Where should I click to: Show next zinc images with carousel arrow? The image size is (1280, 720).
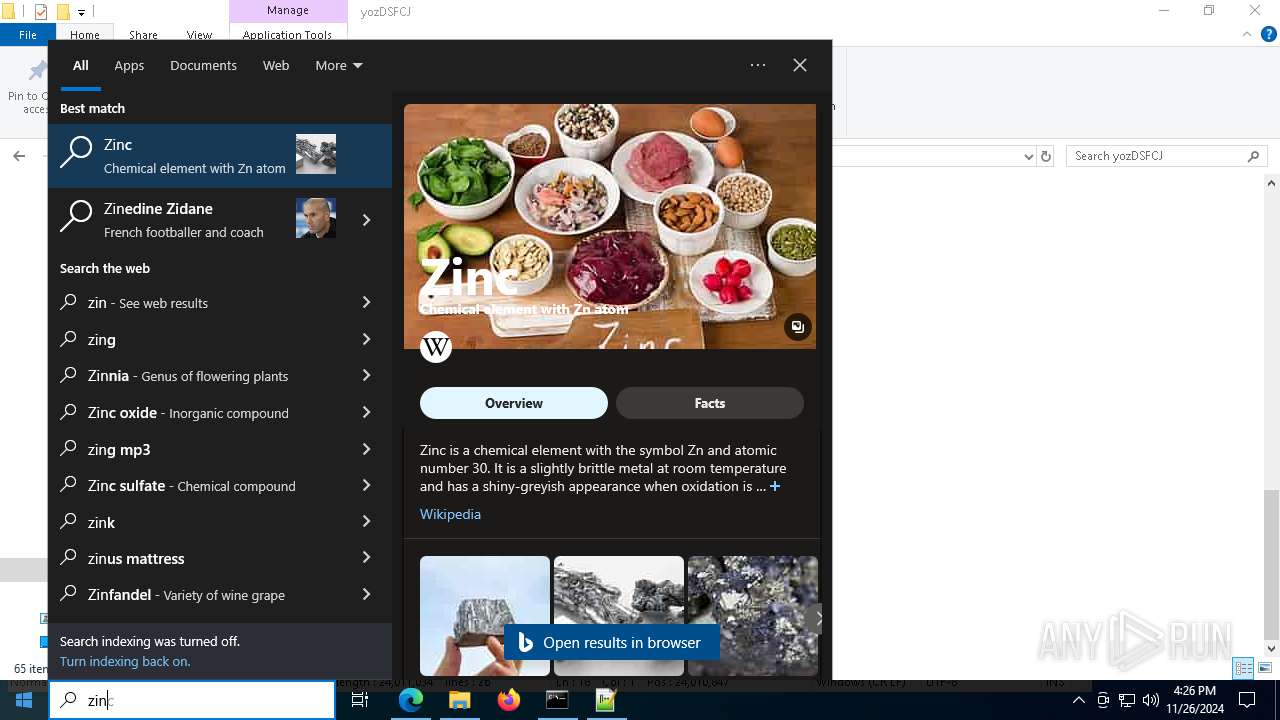(x=818, y=618)
